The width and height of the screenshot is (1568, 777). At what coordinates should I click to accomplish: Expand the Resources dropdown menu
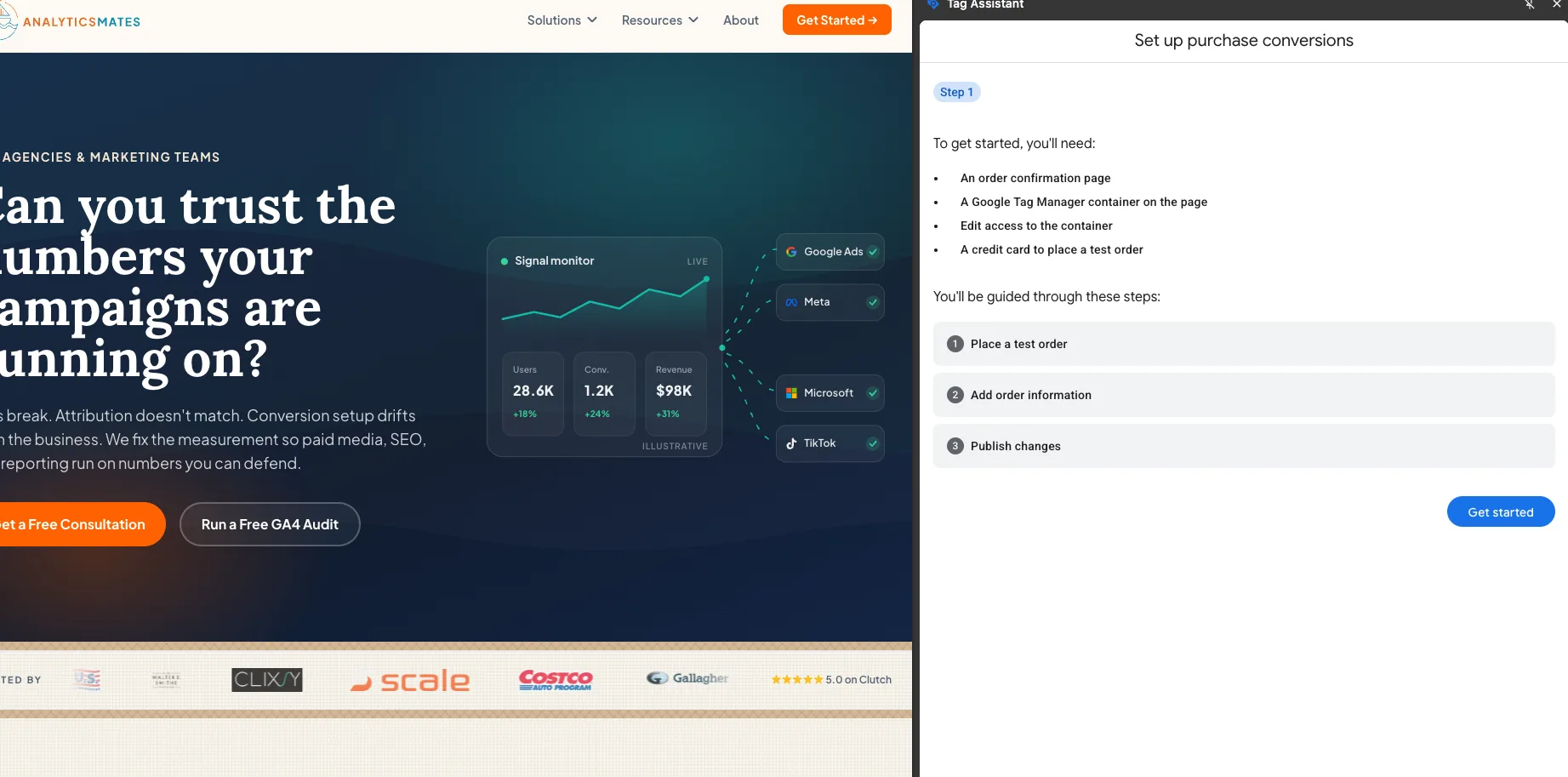(x=660, y=20)
